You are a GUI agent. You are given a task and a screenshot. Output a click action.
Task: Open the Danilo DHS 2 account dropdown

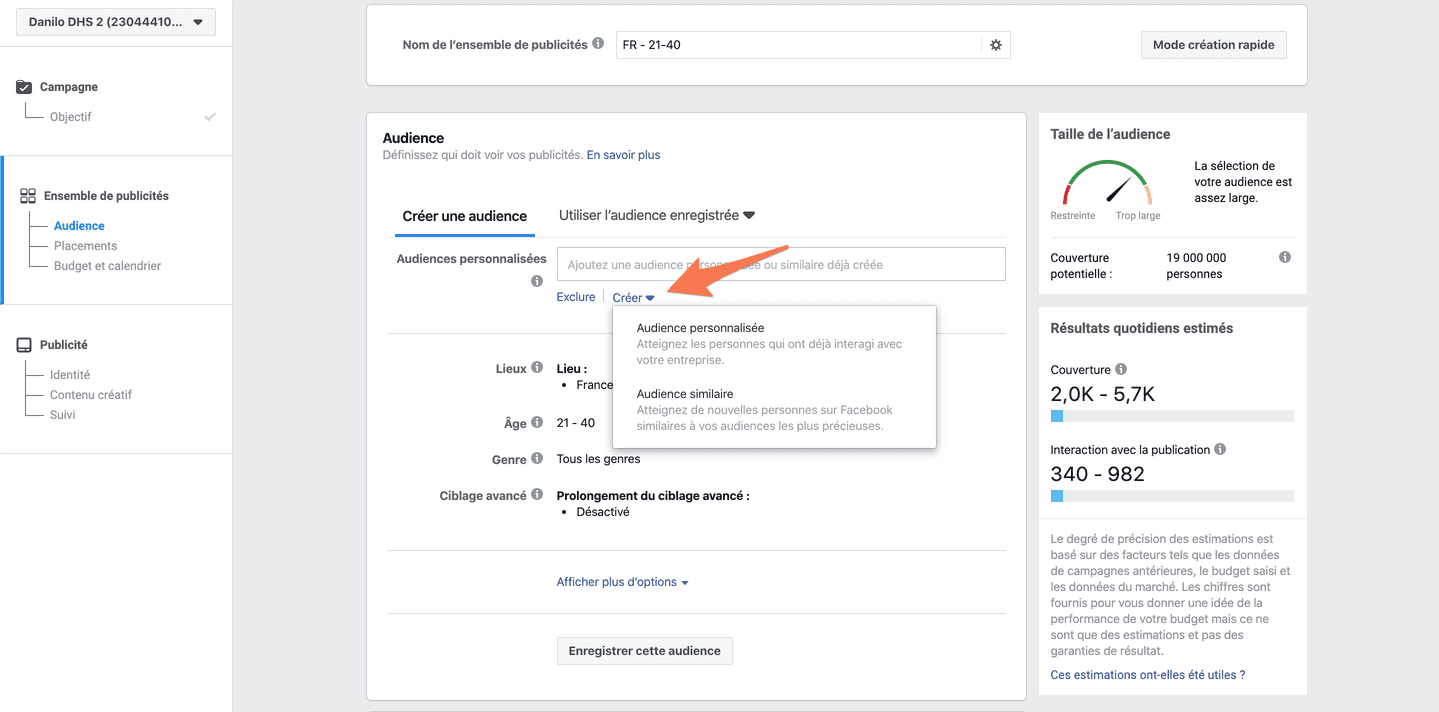click(116, 22)
